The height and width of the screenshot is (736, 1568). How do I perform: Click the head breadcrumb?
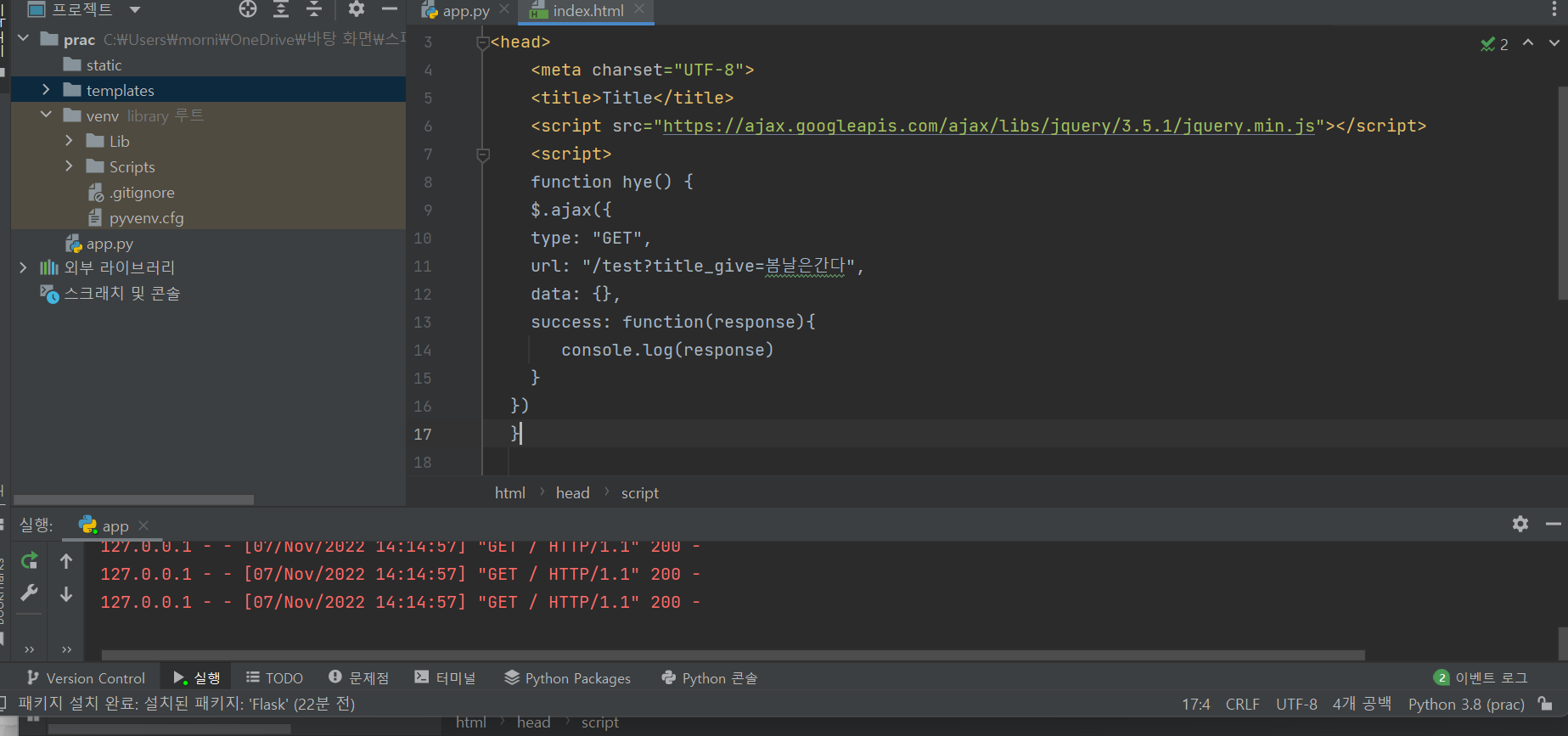click(573, 493)
